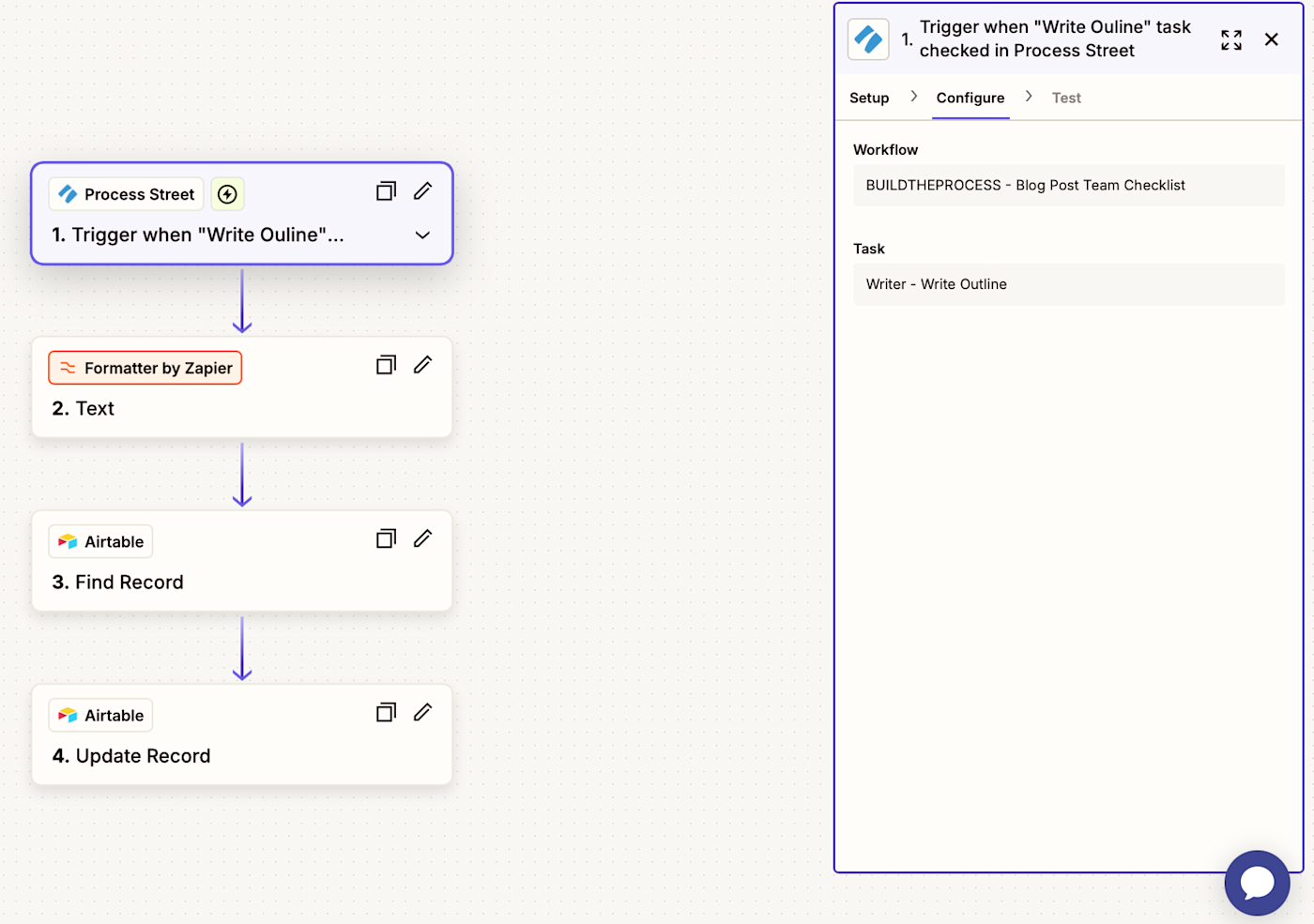Click the Workflow field with BUILDTHEPROCESS checklist
1314x924 pixels.
[x=1068, y=186]
